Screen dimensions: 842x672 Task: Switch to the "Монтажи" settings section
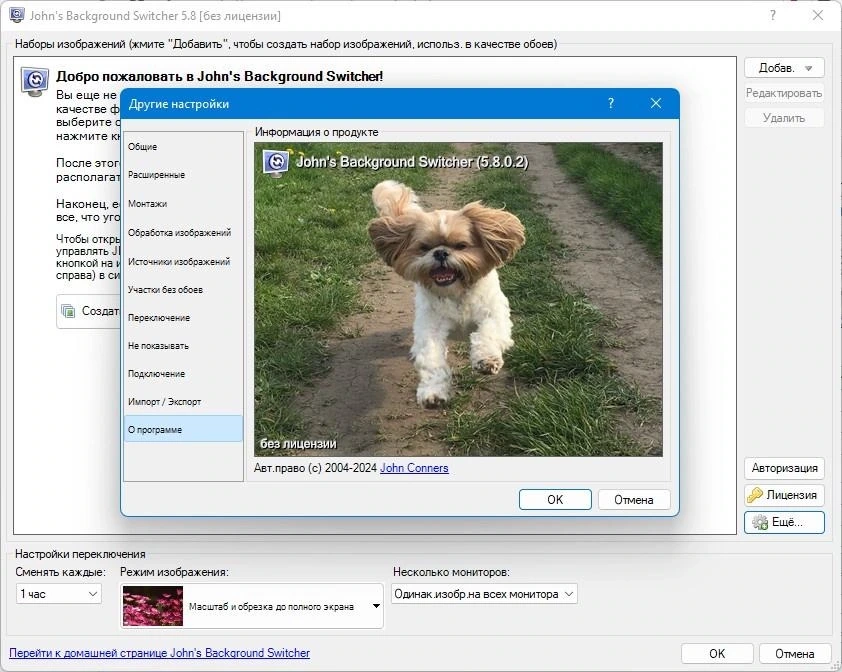[x=183, y=204]
